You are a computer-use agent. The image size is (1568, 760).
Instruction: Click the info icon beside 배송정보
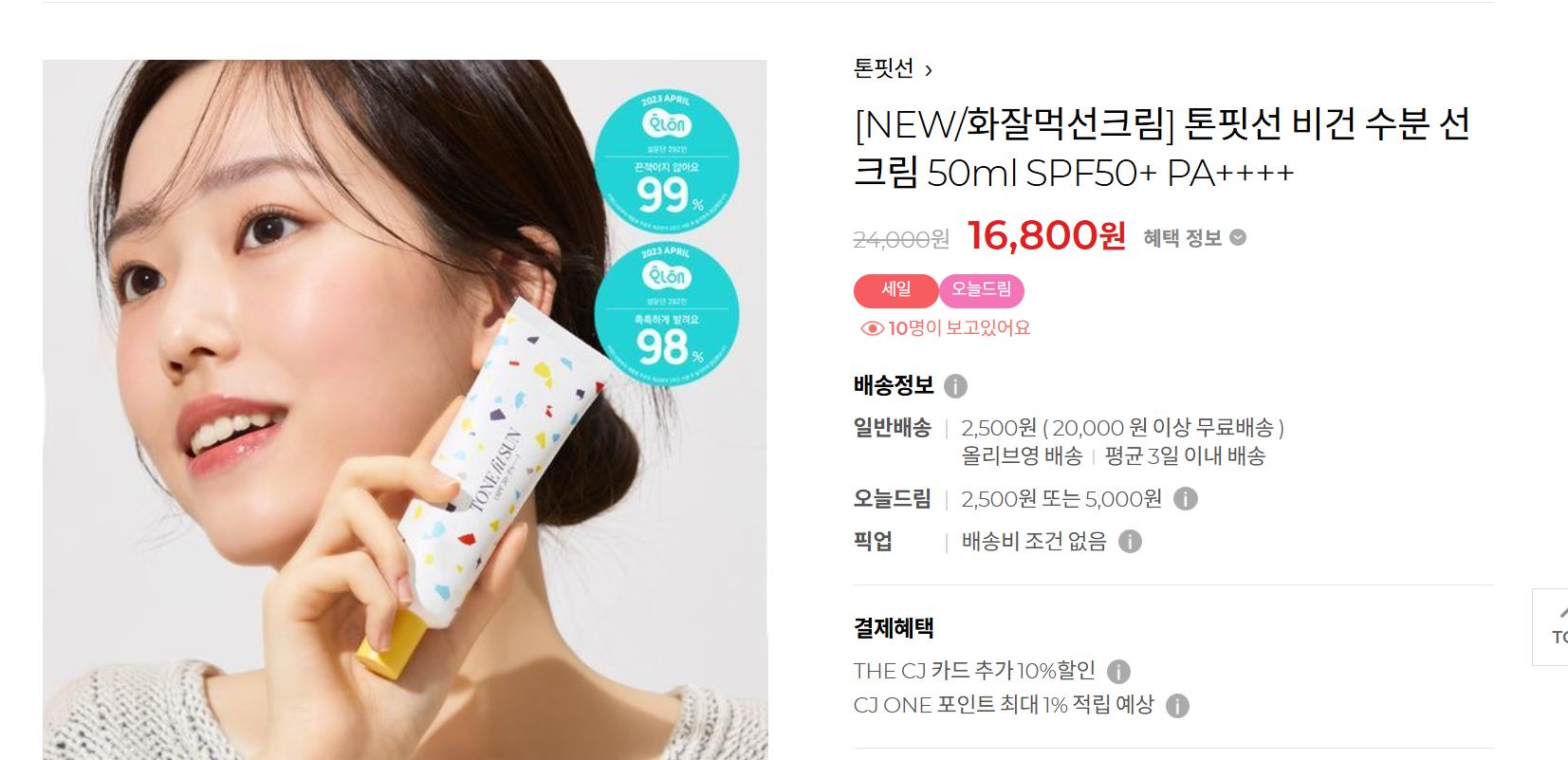click(x=955, y=386)
